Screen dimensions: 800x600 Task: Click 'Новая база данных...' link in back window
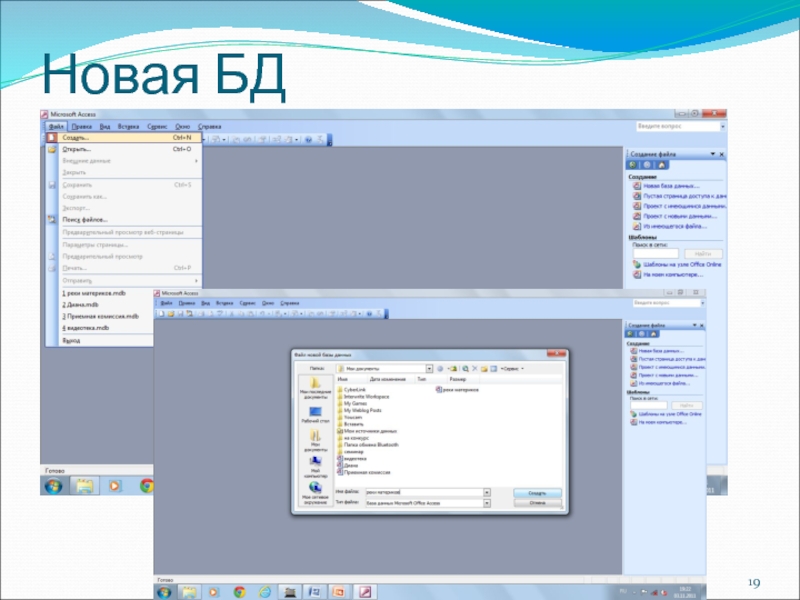click(671, 186)
